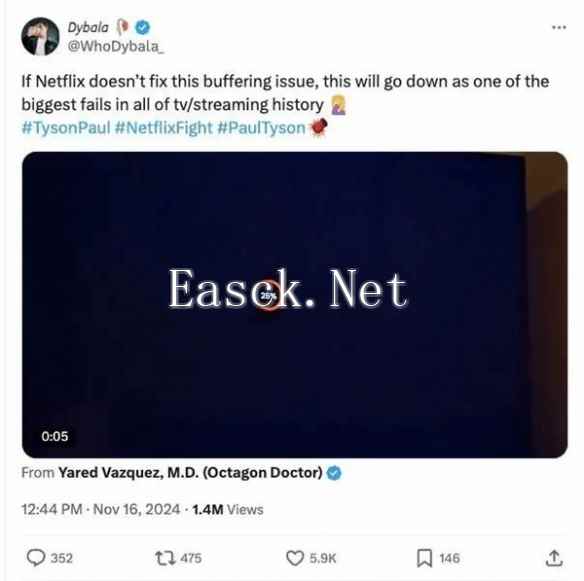The image size is (584, 581).
Task: Open the 12:44 PM Nov 16, 2024 timestamp
Action: point(101,509)
